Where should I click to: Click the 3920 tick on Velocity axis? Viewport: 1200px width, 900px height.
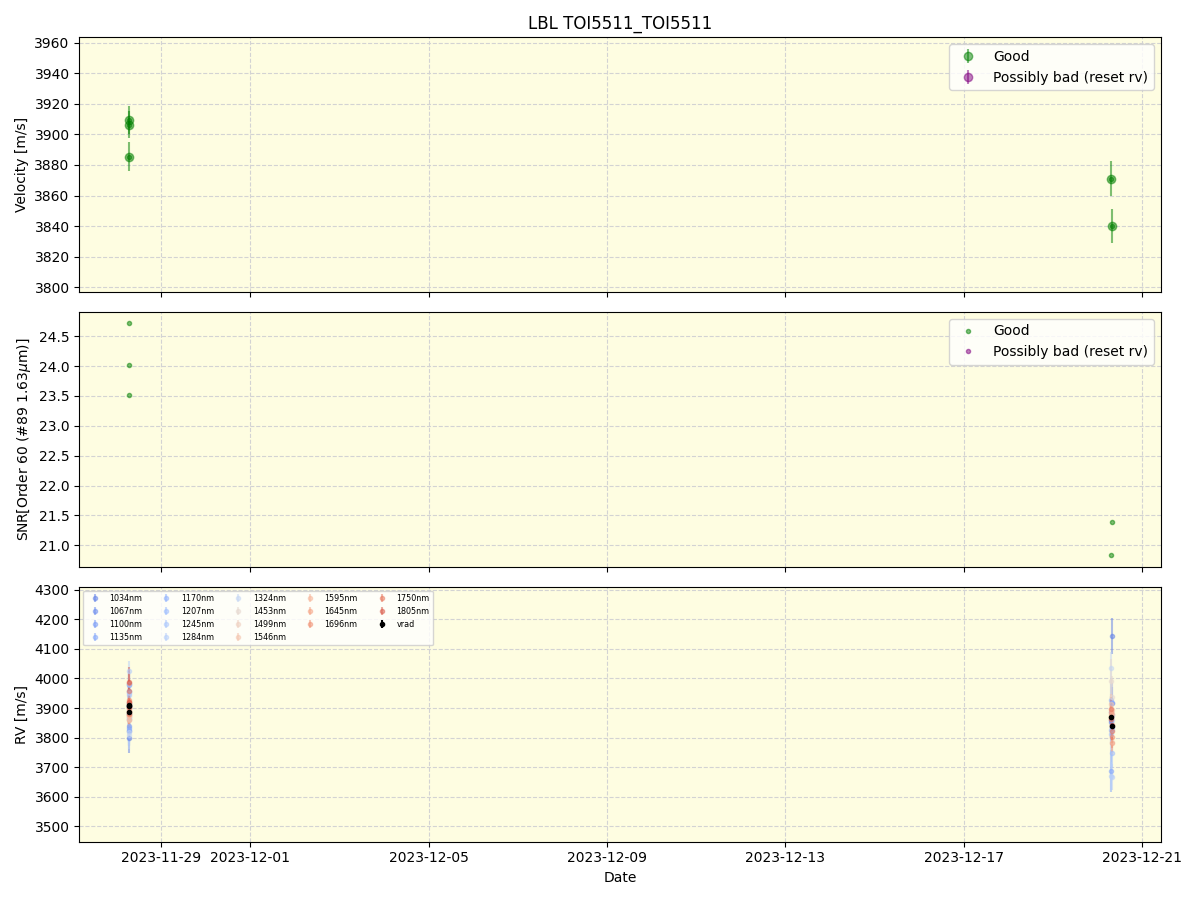(52, 105)
